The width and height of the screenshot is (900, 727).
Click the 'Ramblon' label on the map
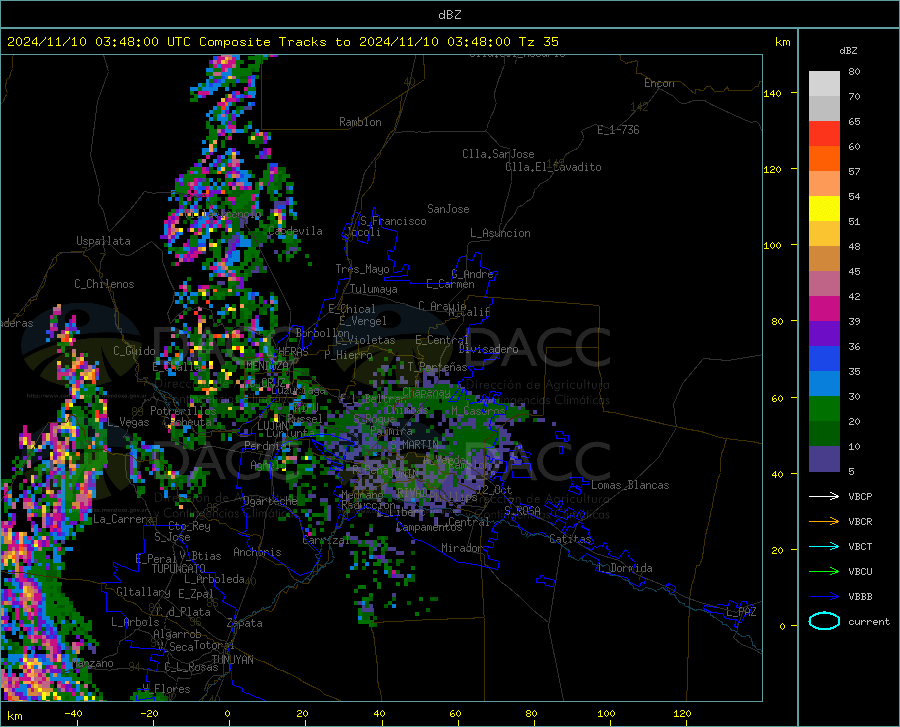click(360, 122)
